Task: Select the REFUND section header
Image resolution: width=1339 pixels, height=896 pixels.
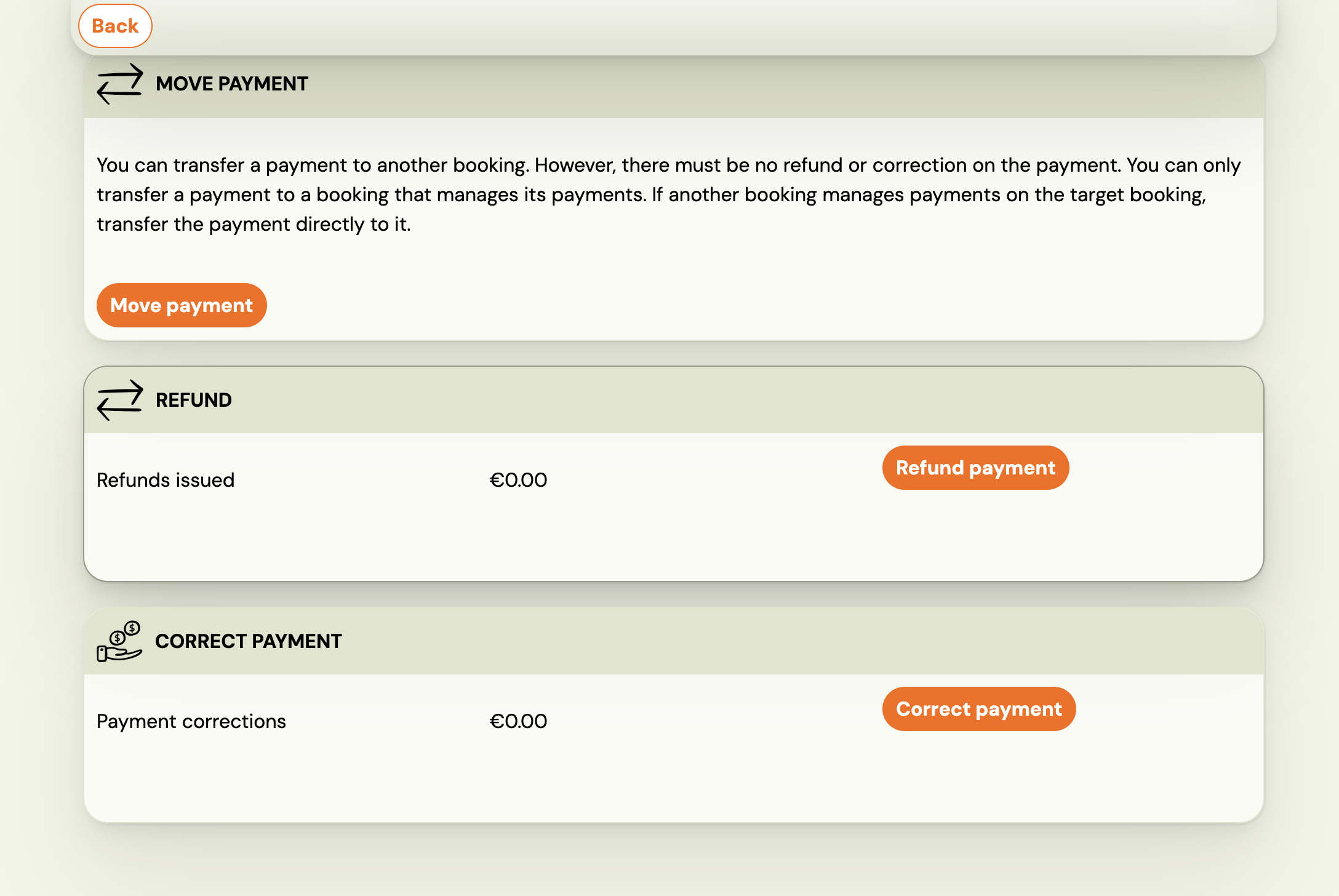Action: 193,399
